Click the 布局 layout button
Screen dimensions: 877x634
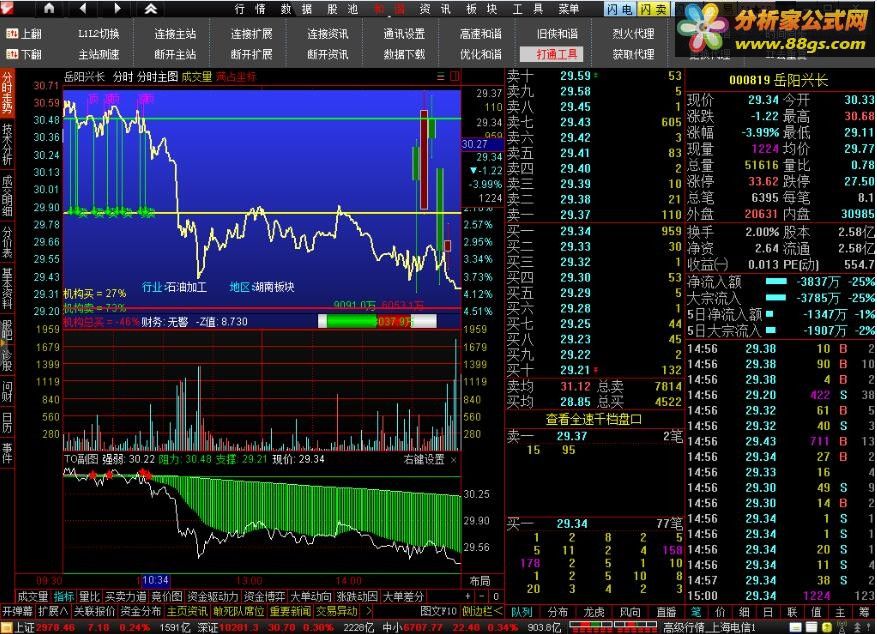tap(479, 580)
